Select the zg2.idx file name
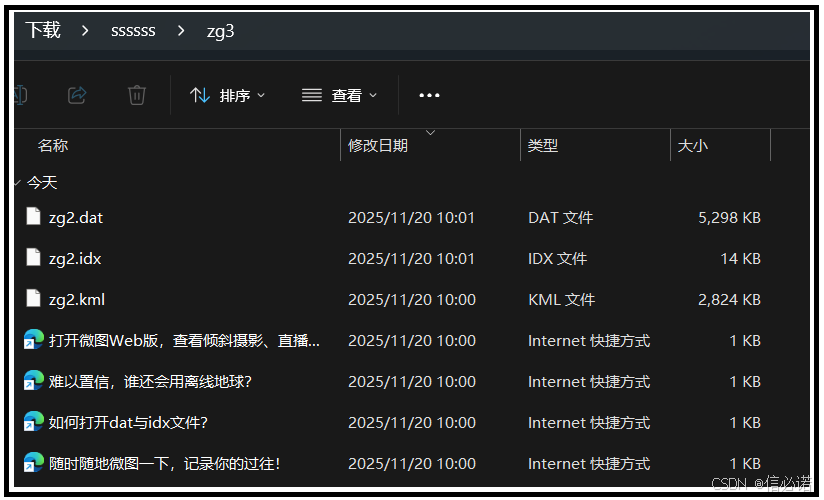The image size is (824, 500). tap(75, 259)
